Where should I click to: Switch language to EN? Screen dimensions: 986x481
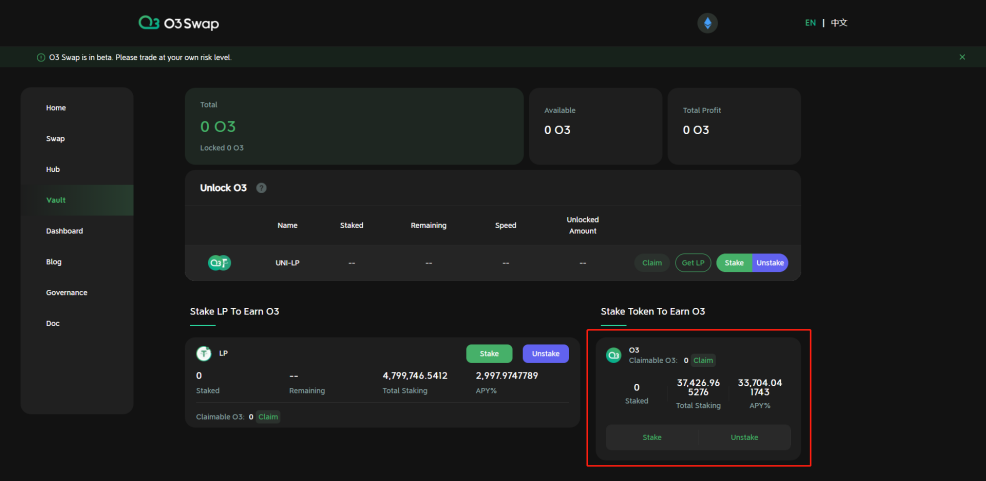(x=811, y=23)
